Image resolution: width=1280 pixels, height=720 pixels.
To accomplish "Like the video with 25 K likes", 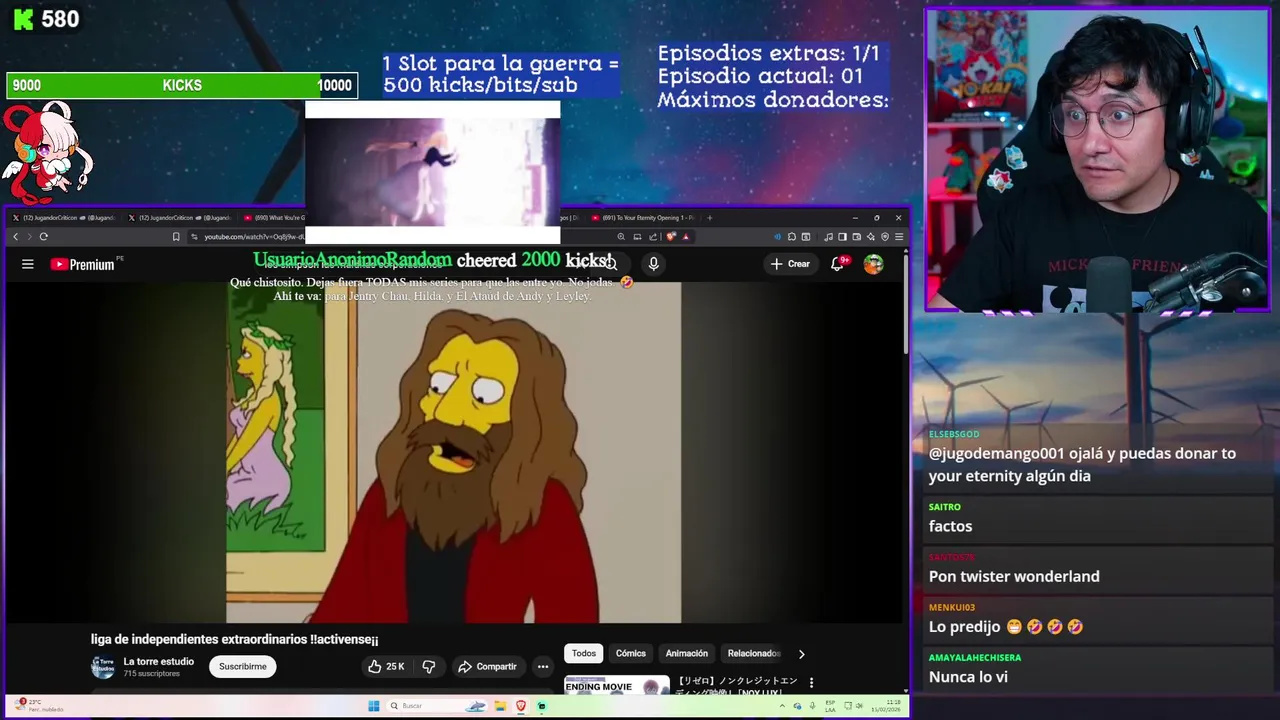I will (x=386, y=667).
